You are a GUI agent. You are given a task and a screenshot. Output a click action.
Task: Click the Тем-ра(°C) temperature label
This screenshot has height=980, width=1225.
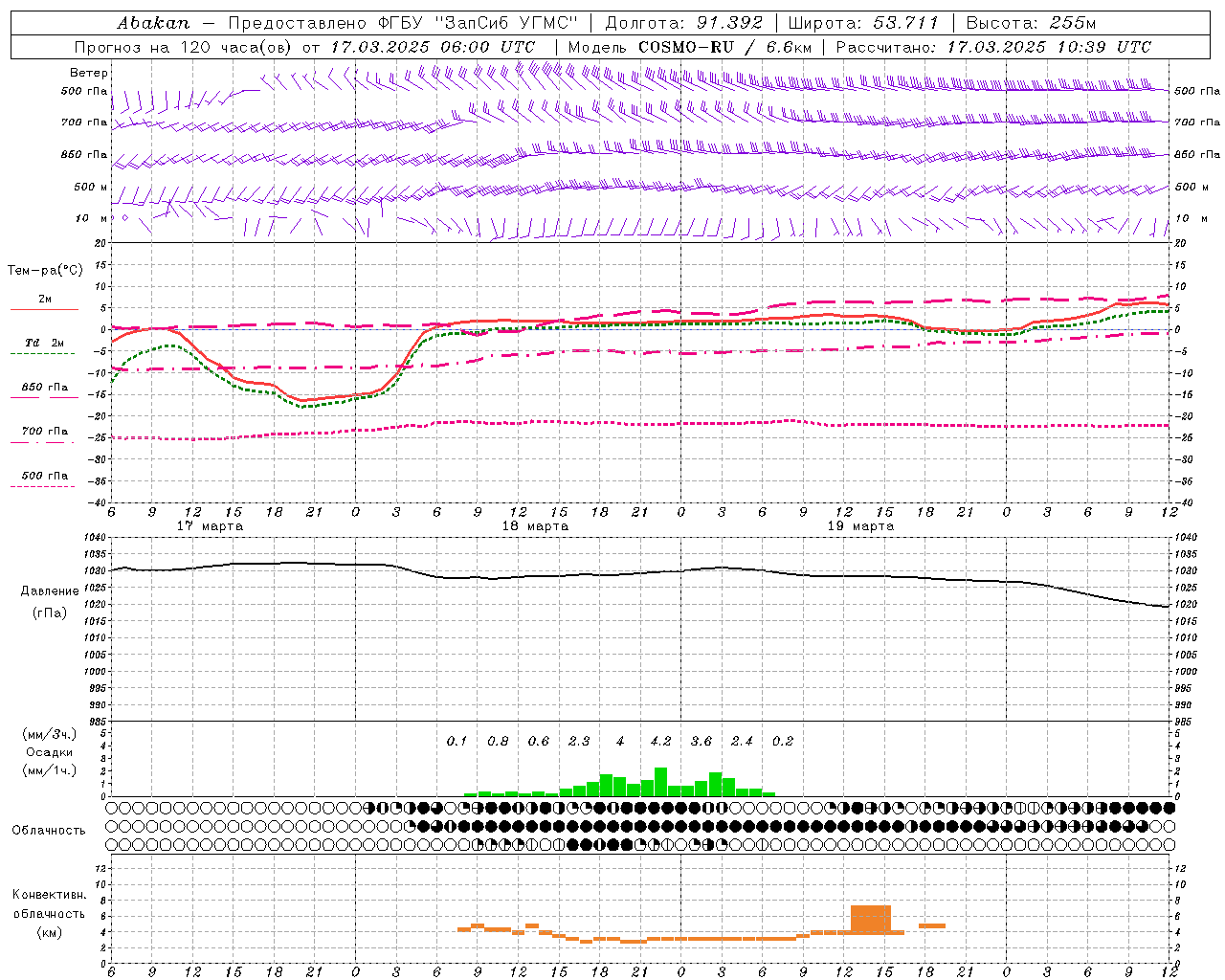(x=45, y=271)
